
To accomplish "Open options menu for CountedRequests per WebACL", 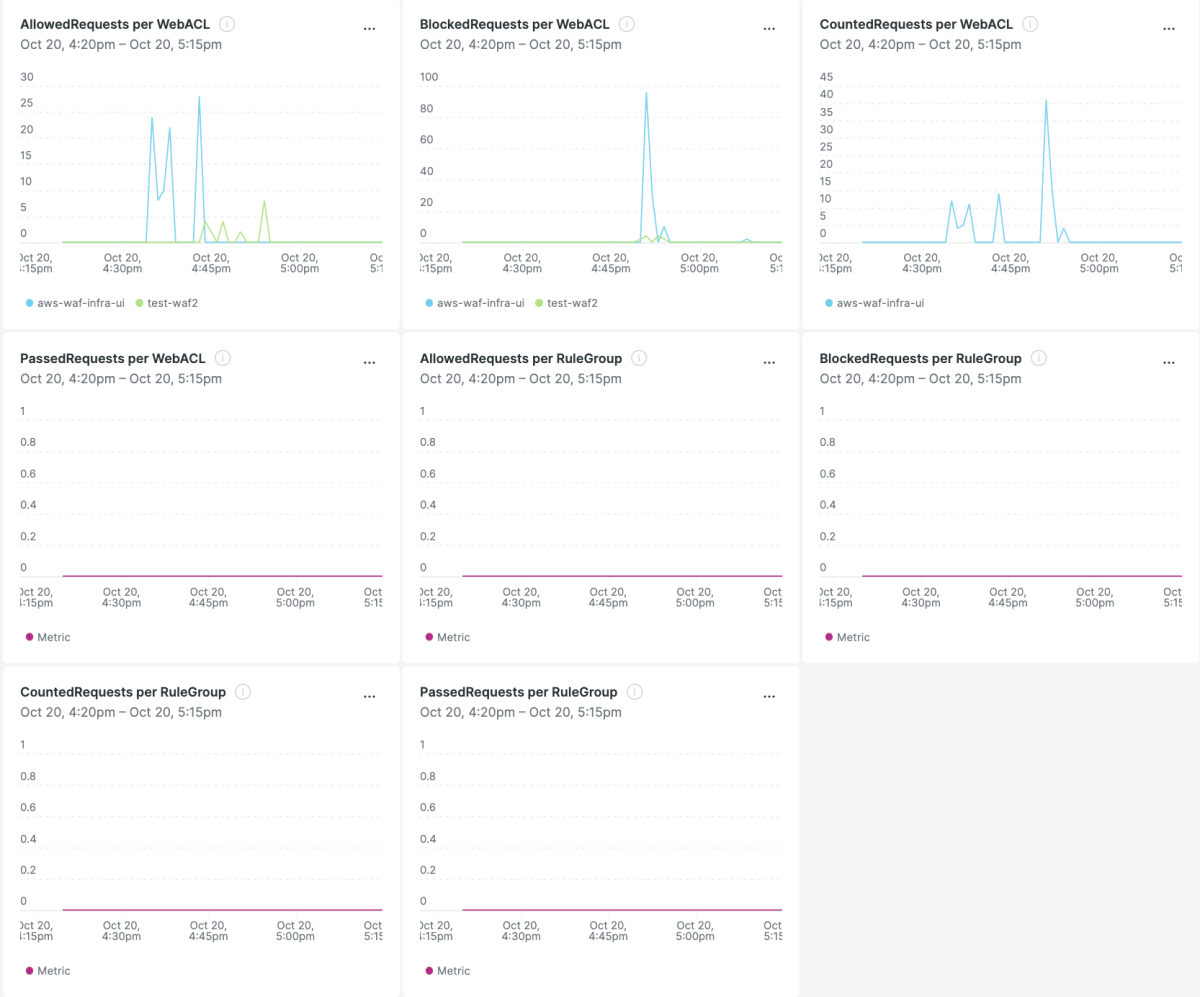I will click(1168, 29).
